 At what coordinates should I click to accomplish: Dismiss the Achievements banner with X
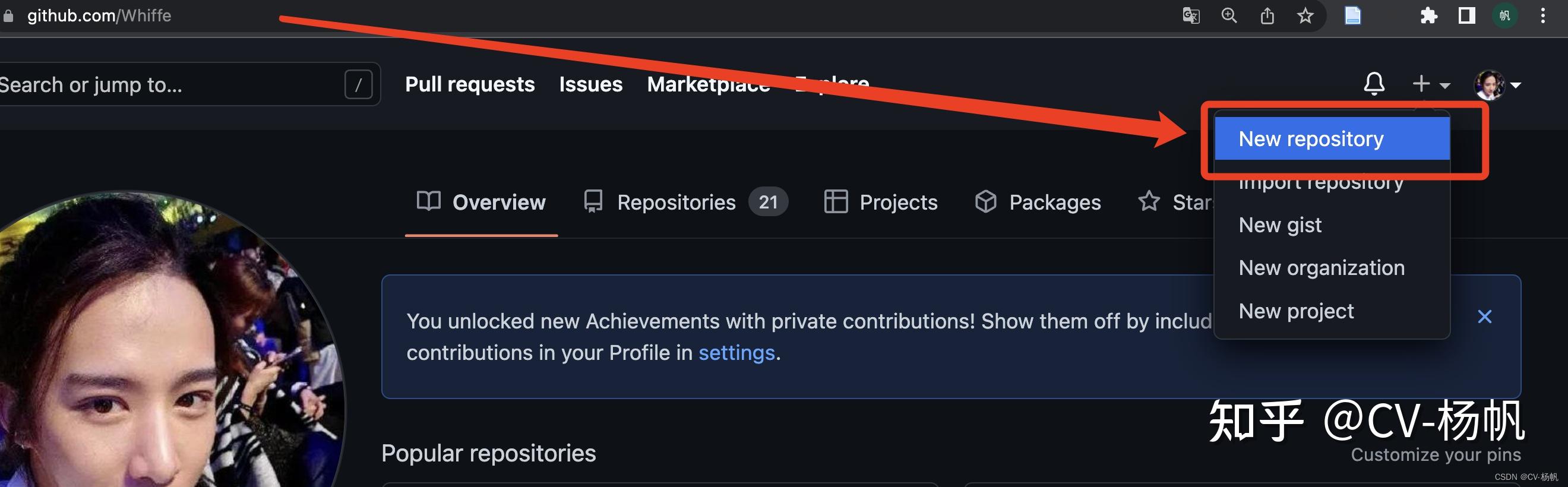point(1484,317)
